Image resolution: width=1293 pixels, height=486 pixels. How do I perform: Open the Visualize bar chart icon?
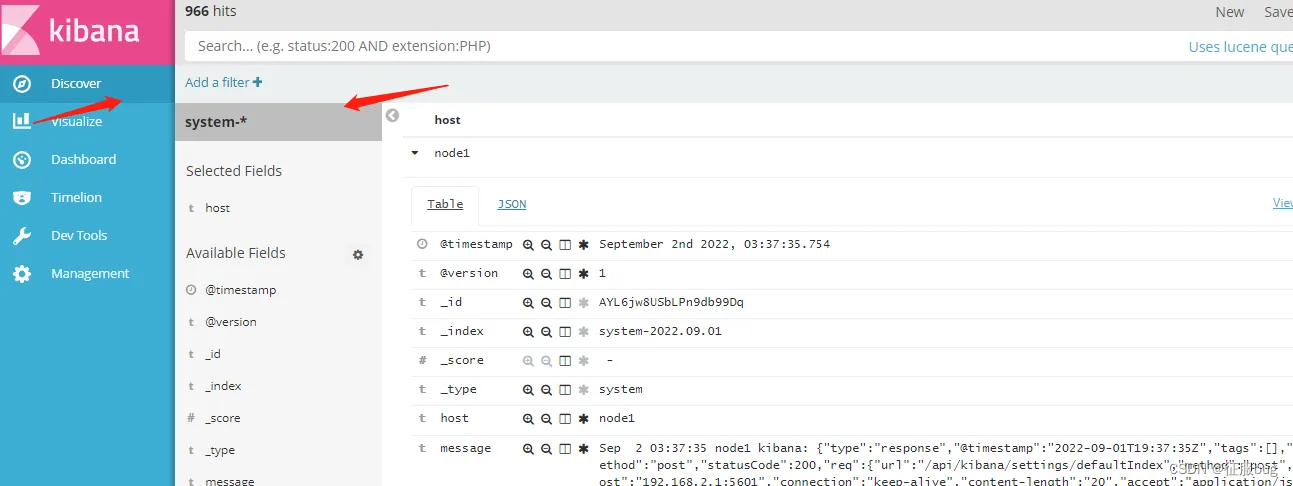point(21,121)
